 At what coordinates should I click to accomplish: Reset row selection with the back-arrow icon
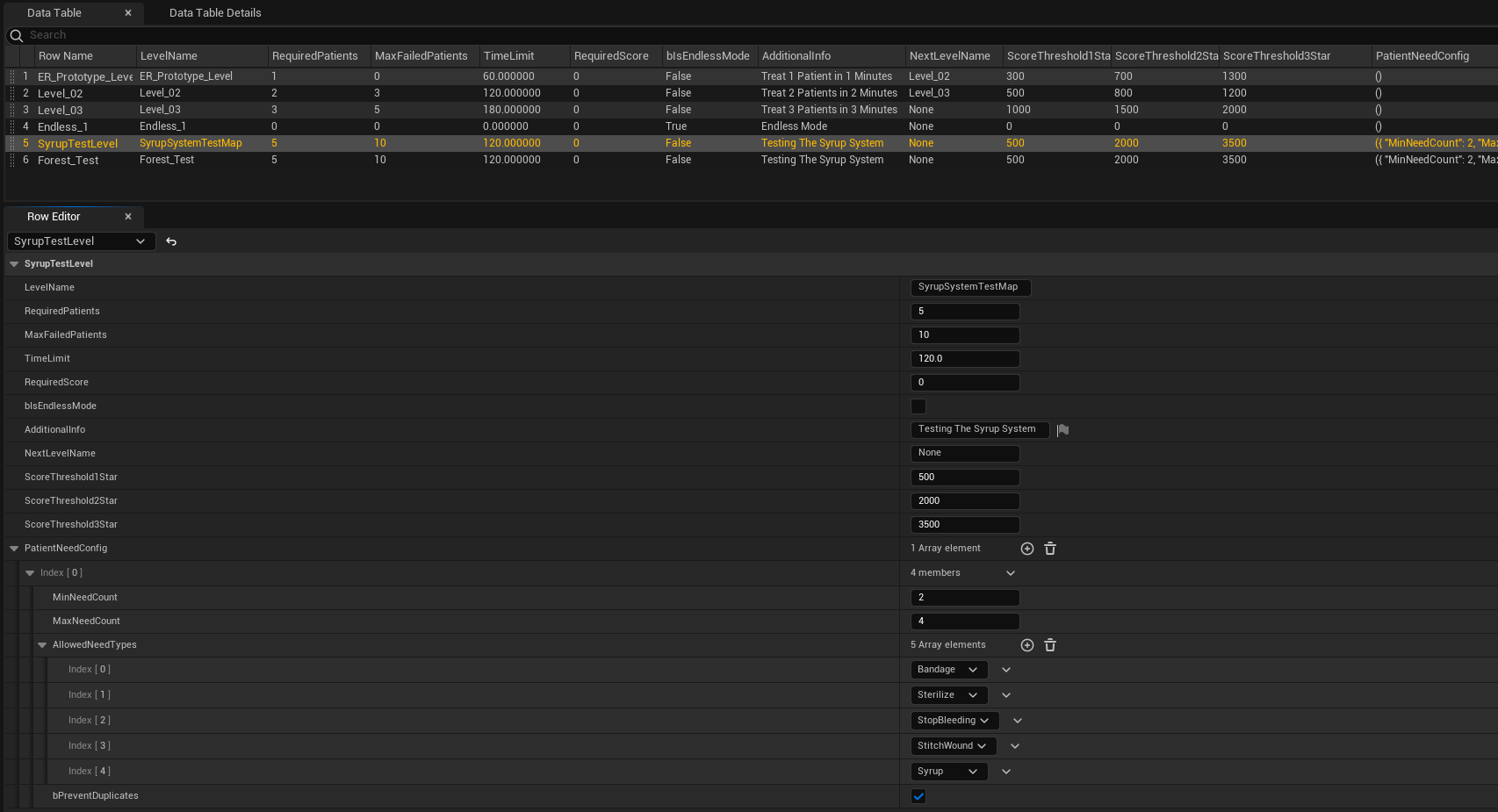tap(171, 241)
